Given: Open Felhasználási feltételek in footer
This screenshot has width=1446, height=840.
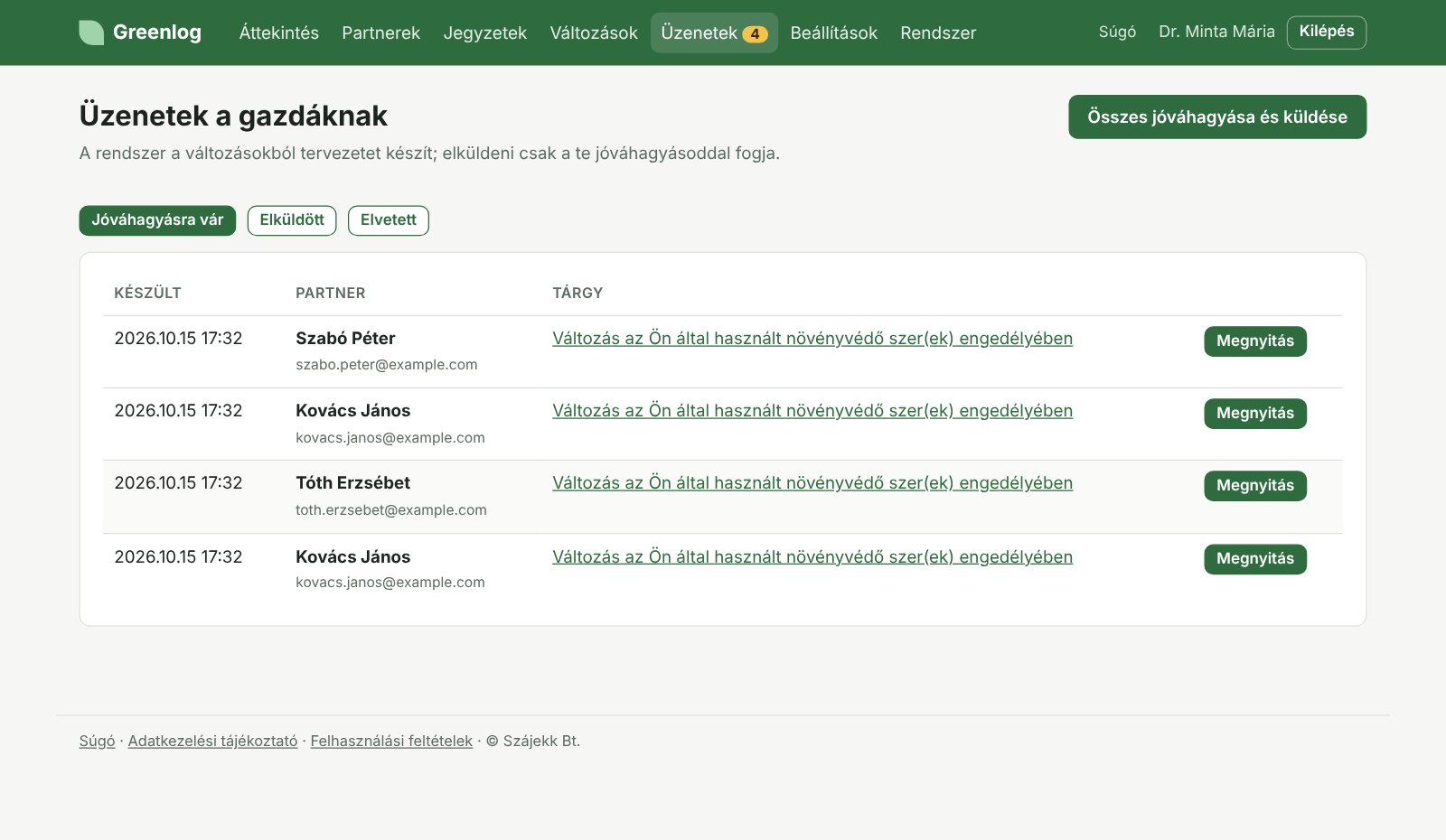Looking at the screenshot, I should point(391,741).
